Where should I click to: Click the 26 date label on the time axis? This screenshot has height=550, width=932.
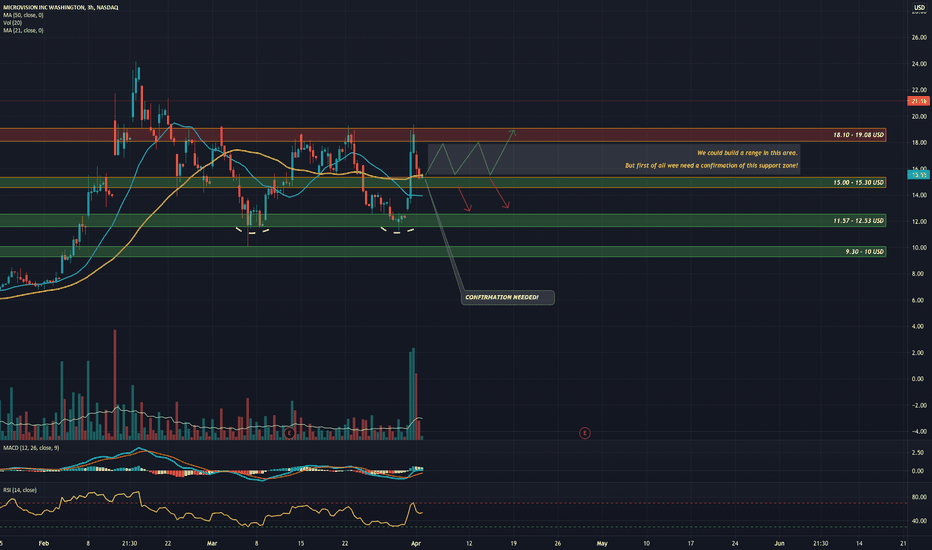pyautogui.click(x=558, y=543)
